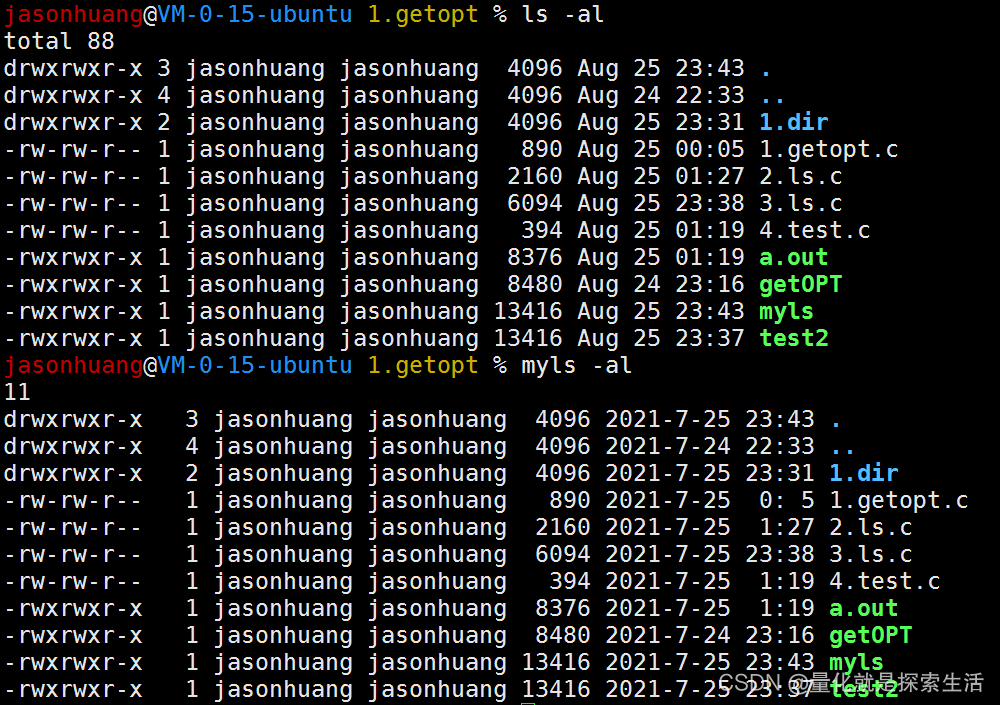Image resolution: width=1000 pixels, height=705 pixels.
Task: Click '1.getopt.c' in the ls -al listing
Action: (828, 149)
